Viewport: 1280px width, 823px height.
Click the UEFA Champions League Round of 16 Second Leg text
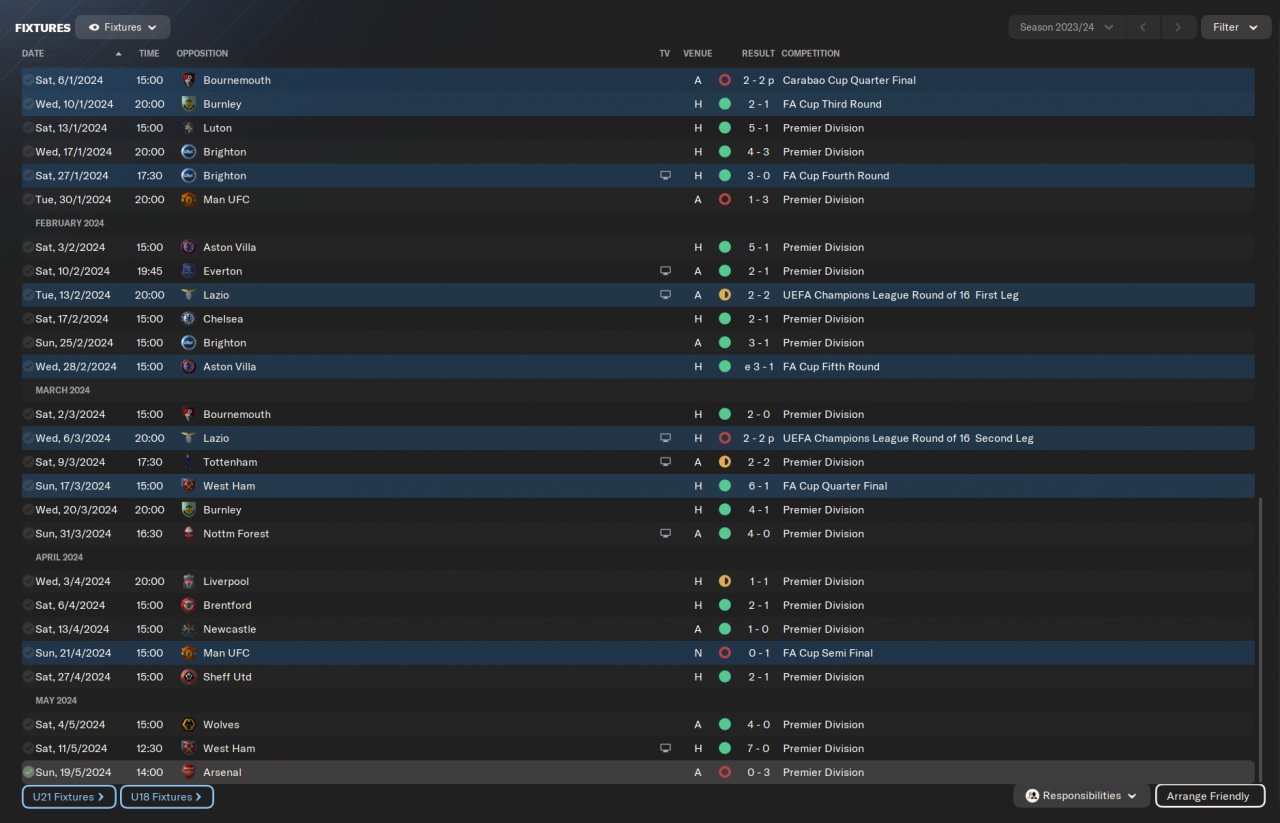coord(908,438)
